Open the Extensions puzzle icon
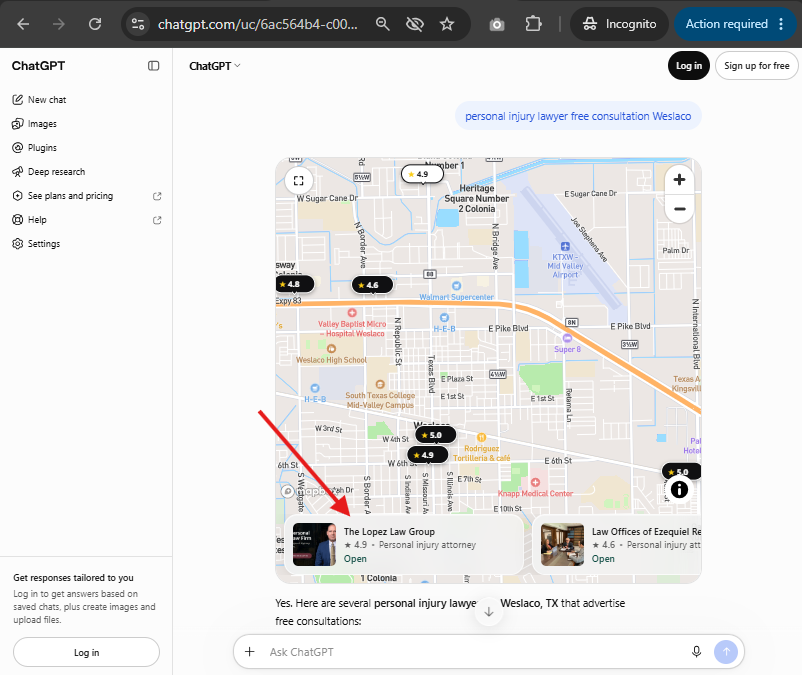 533,24
